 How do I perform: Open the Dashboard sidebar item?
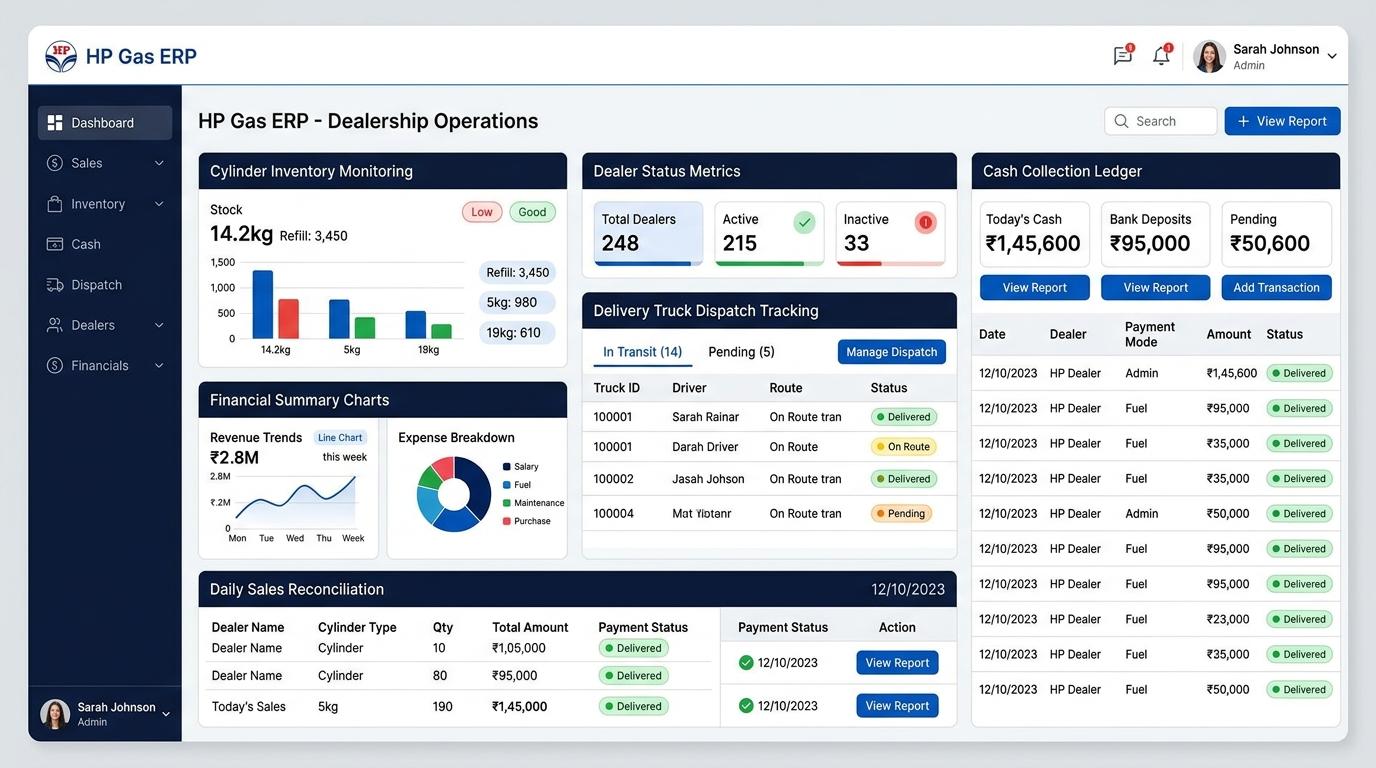(x=105, y=122)
